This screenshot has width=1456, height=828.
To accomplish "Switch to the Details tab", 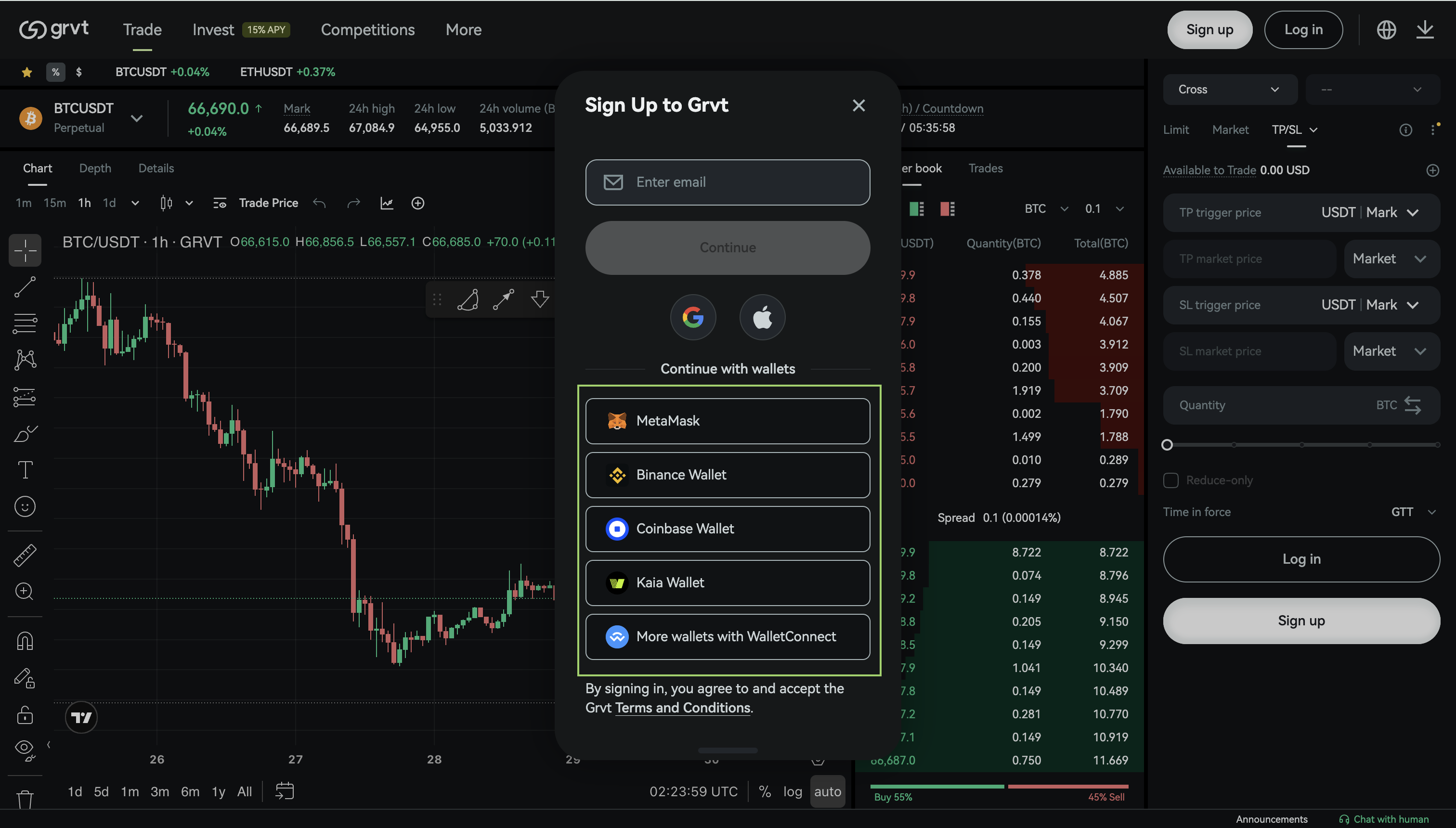I will coord(156,168).
